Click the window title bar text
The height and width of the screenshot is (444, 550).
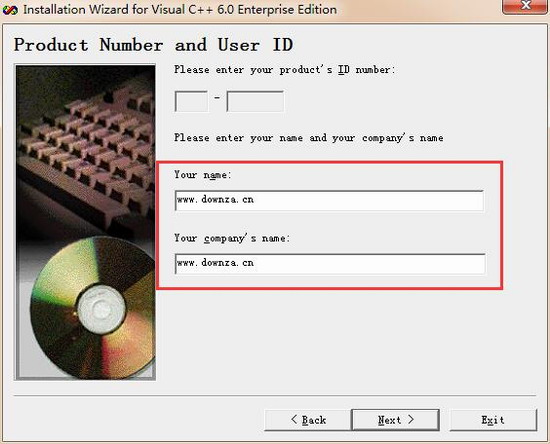pos(180,9)
